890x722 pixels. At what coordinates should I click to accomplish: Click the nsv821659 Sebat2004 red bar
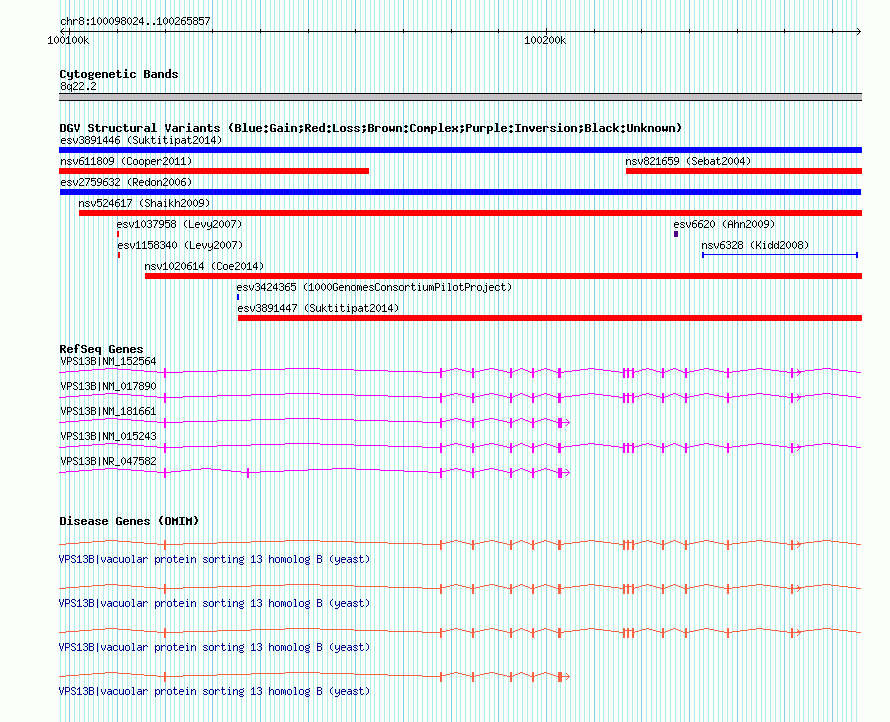[744, 171]
